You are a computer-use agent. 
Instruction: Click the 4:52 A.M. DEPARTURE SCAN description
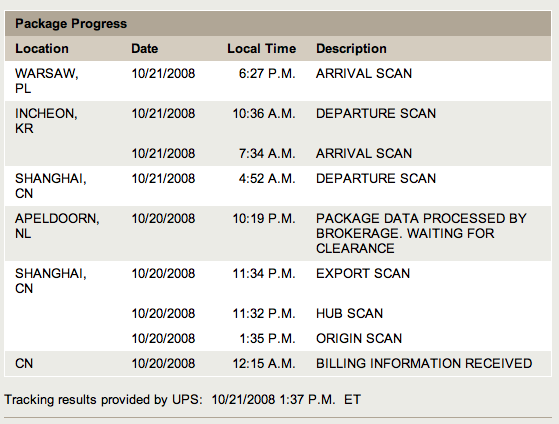click(x=376, y=178)
